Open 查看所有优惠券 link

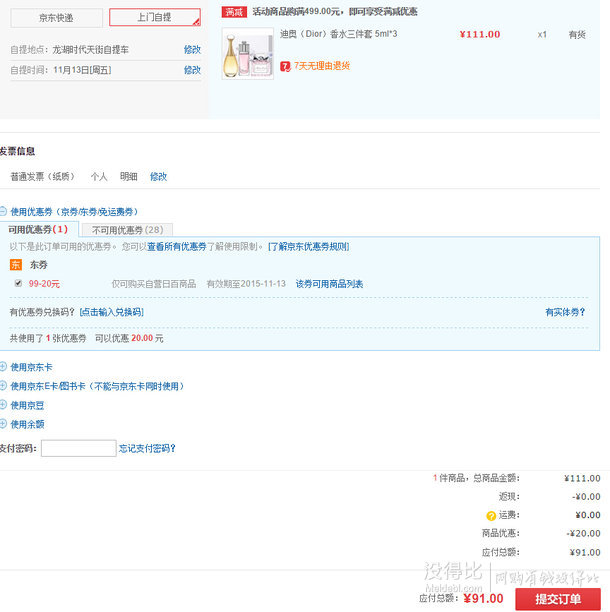coord(177,247)
